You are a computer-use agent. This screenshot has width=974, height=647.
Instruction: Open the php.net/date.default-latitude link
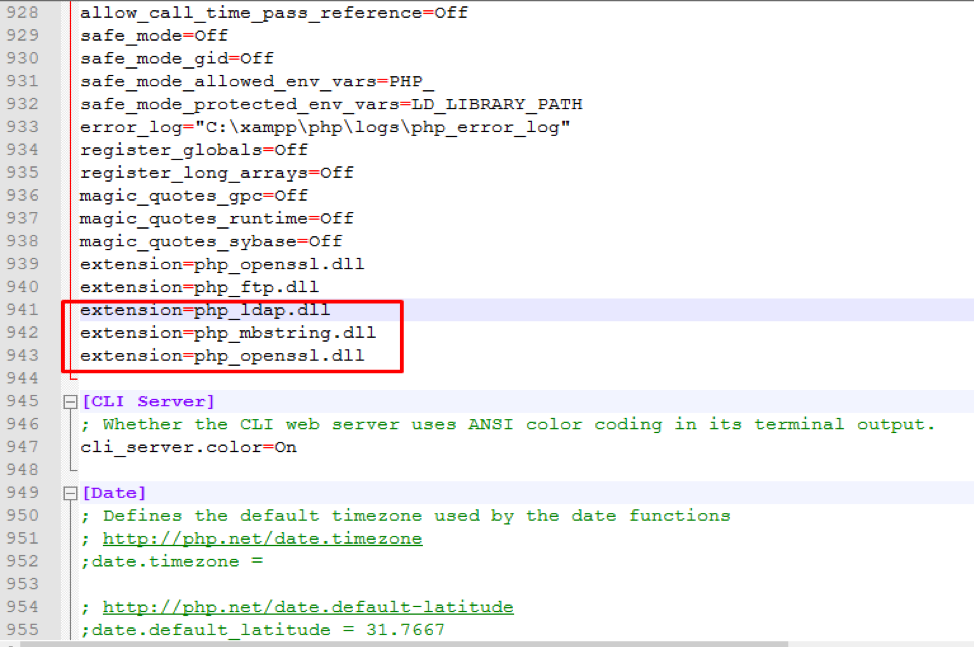click(x=308, y=607)
